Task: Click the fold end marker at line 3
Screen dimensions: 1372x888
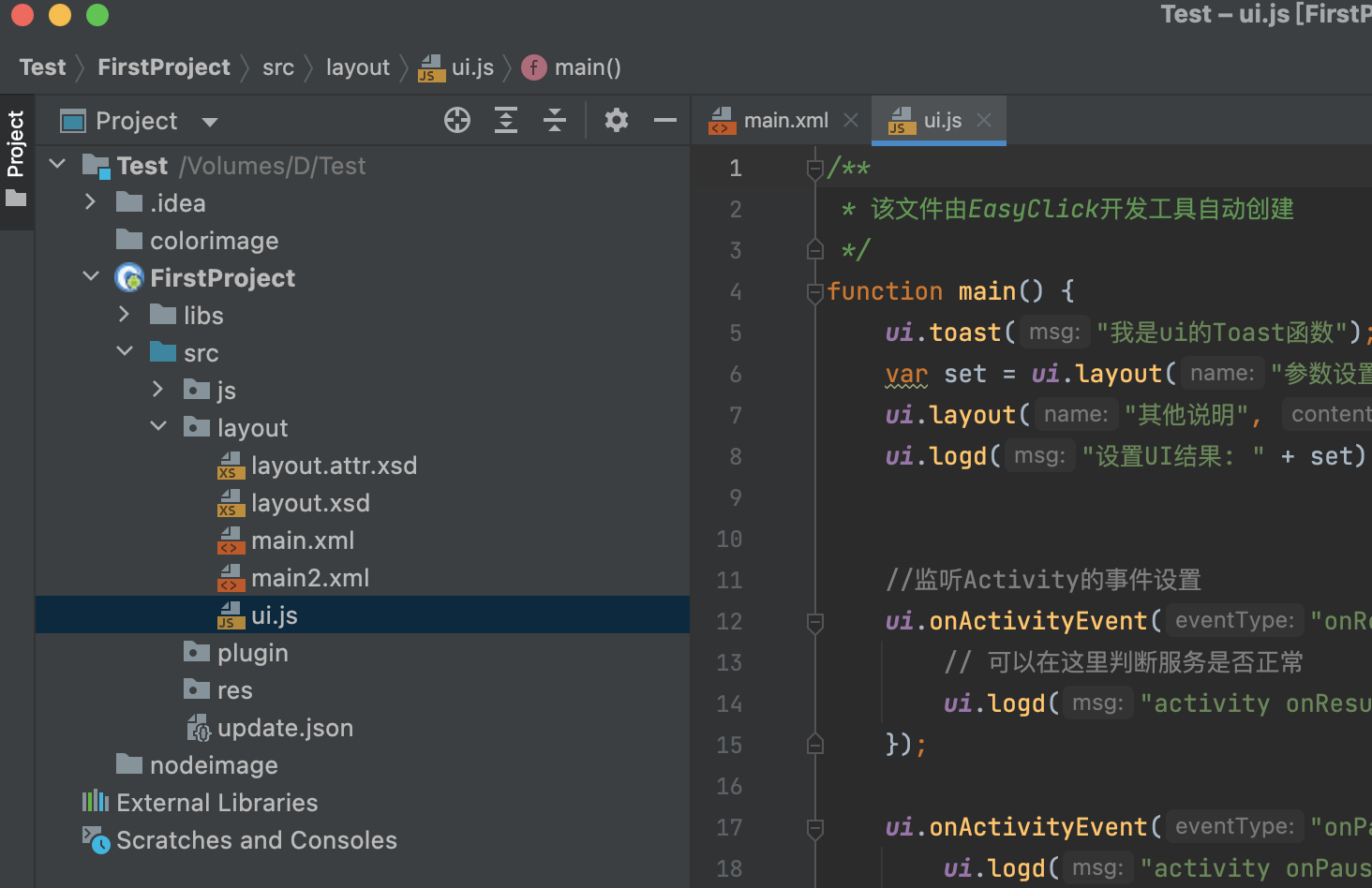Action: coord(815,249)
